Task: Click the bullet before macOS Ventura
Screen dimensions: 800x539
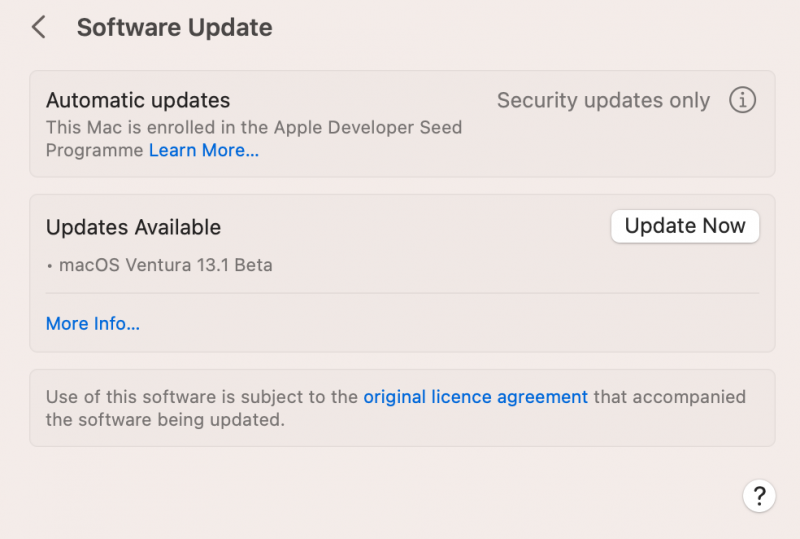Action: point(50,266)
